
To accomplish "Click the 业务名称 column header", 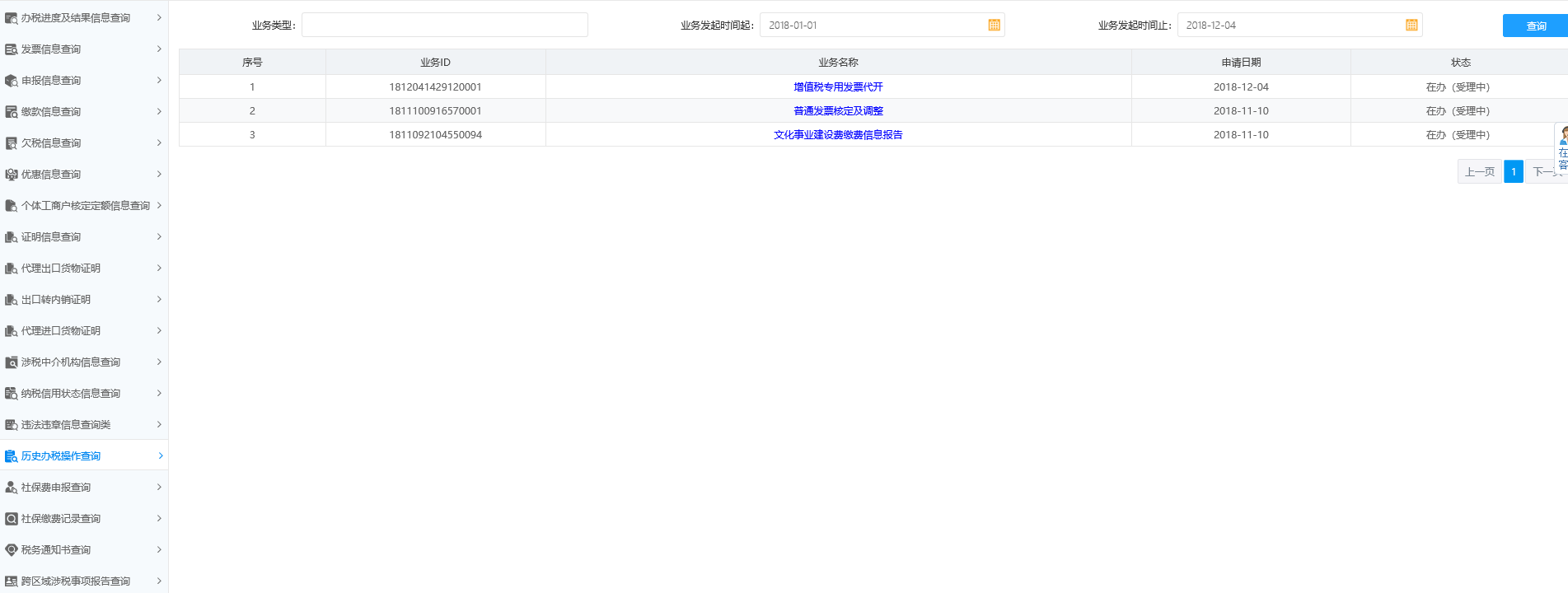I will click(838, 63).
